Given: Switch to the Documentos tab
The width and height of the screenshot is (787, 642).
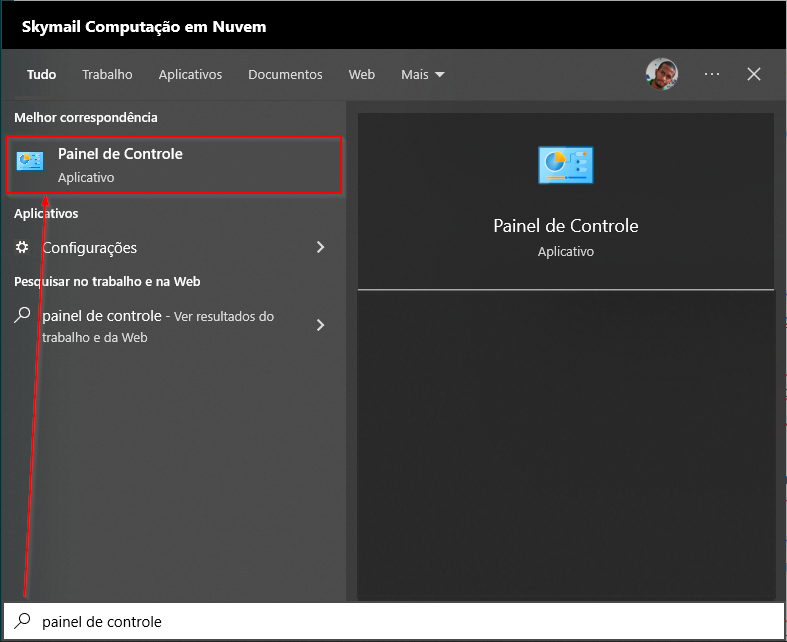Looking at the screenshot, I should coord(285,74).
